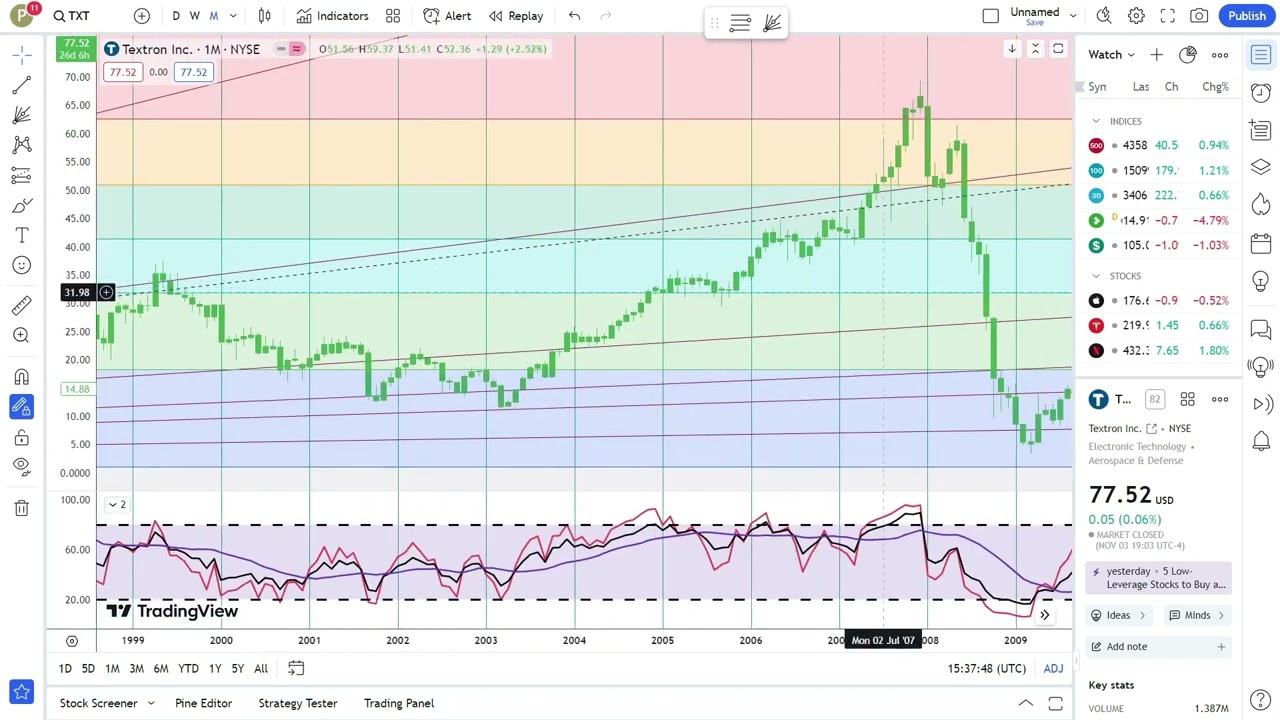Open the Strategy Tester tab
Viewport: 1280px width, 720px height.
pos(298,703)
